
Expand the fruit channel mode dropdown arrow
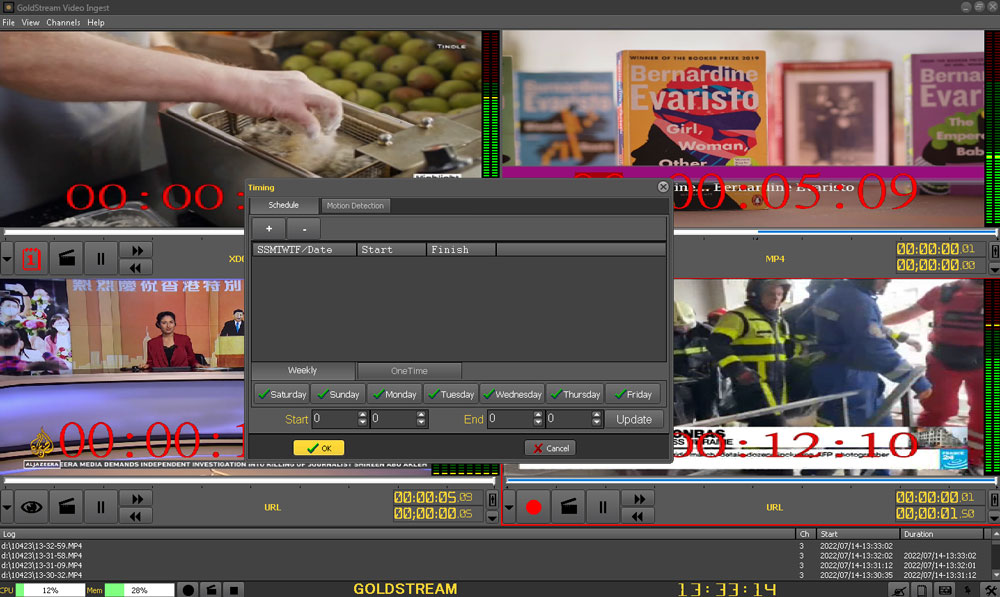(6, 259)
